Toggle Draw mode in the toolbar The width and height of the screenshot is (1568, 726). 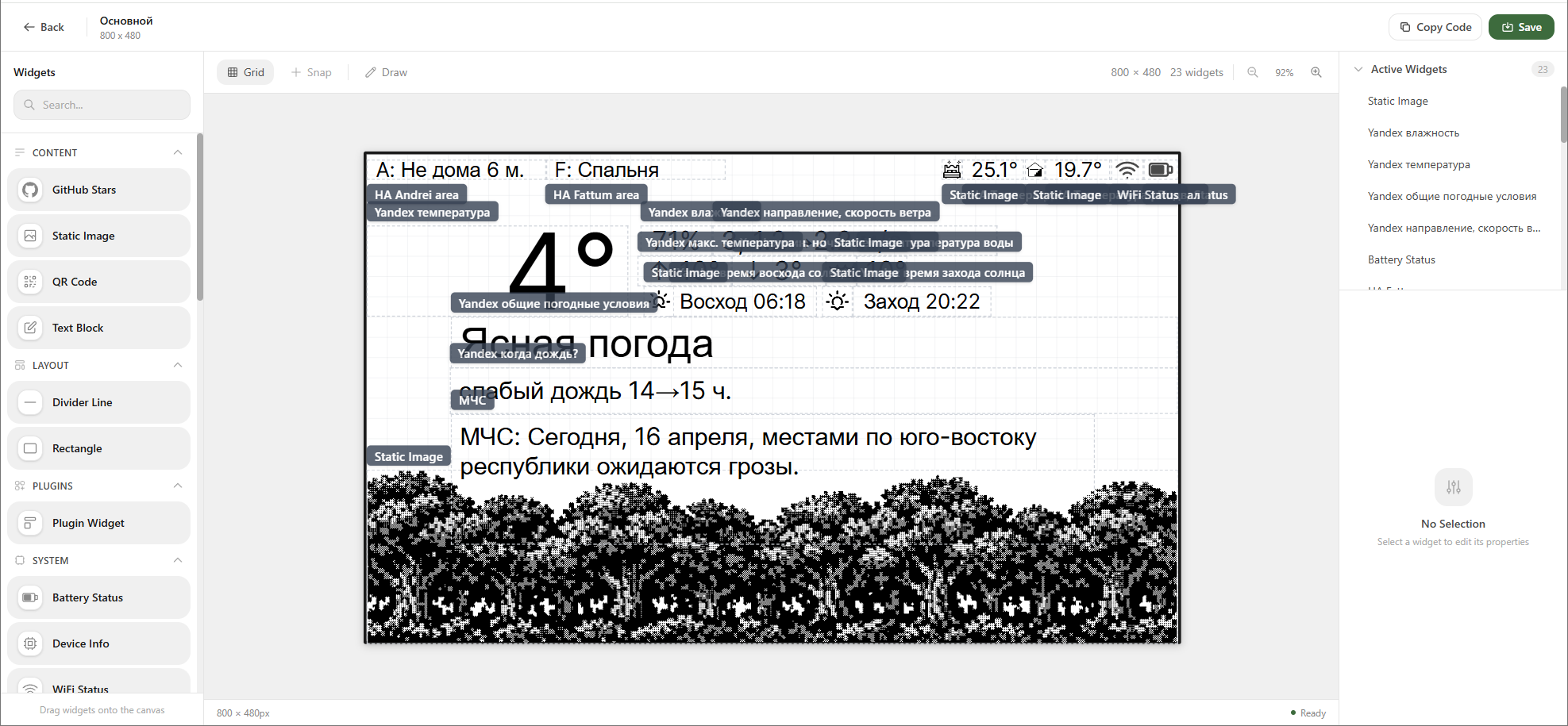(386, 72)
